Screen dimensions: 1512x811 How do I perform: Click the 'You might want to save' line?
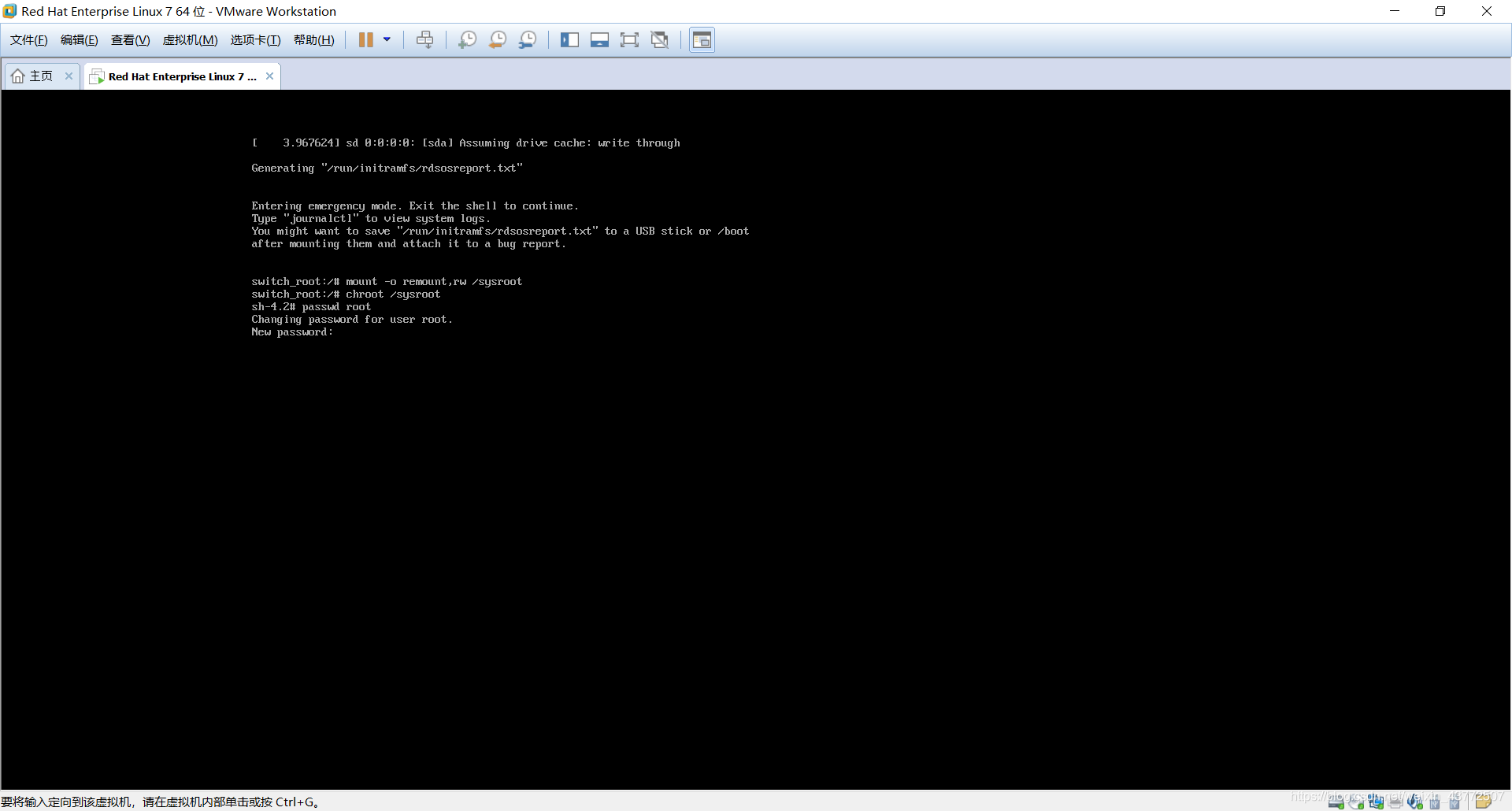coord(500,231)
